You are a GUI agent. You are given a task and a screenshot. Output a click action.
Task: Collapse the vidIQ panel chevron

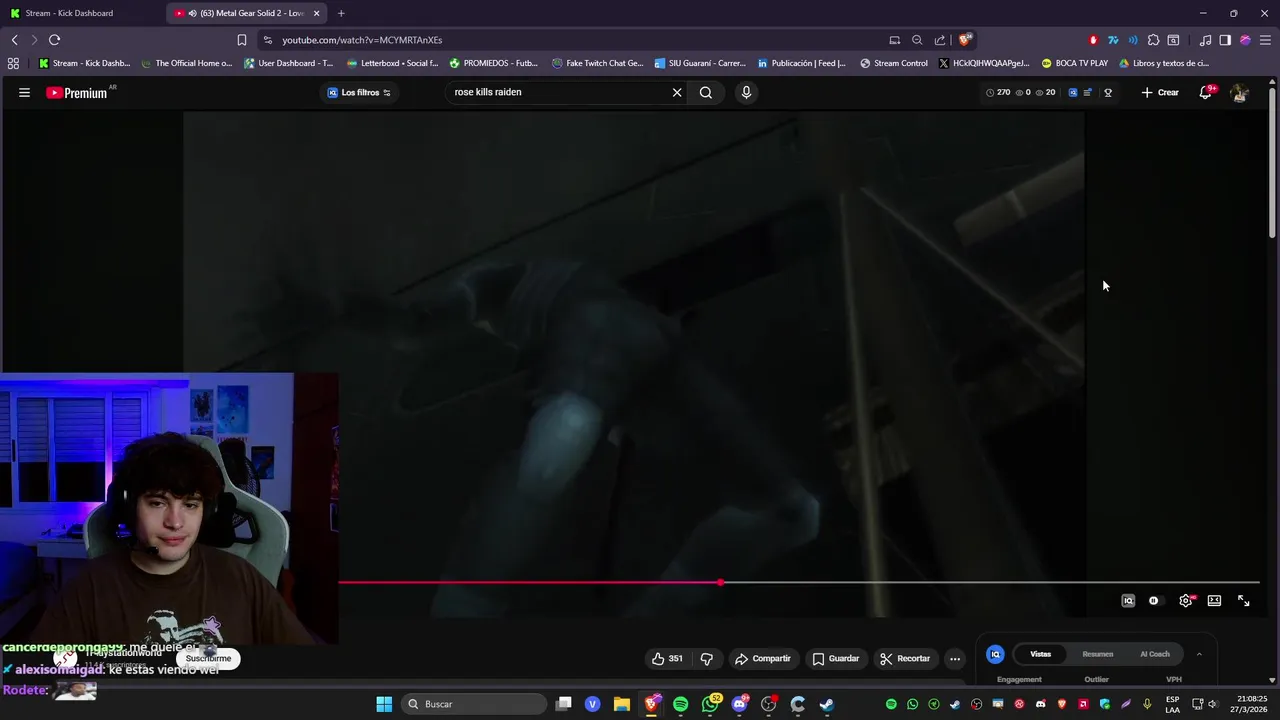[1199, 654]
